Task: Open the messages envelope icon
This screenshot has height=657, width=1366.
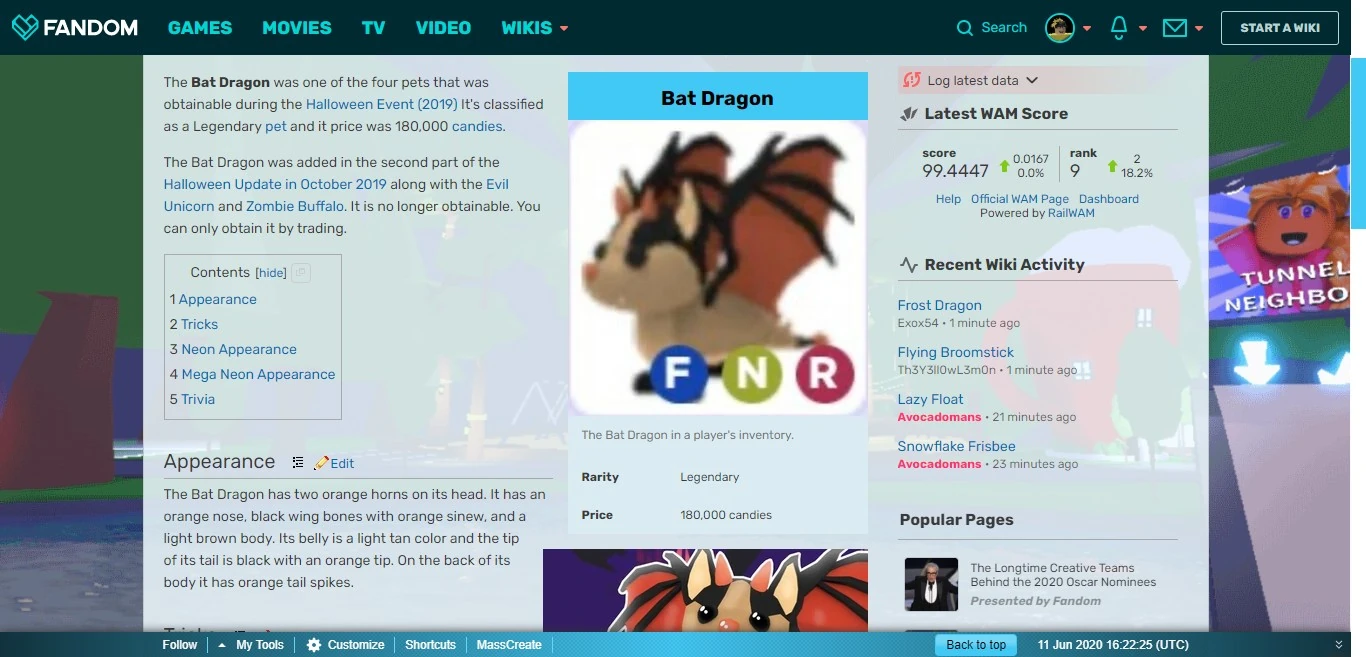Action: pyautogui.click(x=1175, y=28)
